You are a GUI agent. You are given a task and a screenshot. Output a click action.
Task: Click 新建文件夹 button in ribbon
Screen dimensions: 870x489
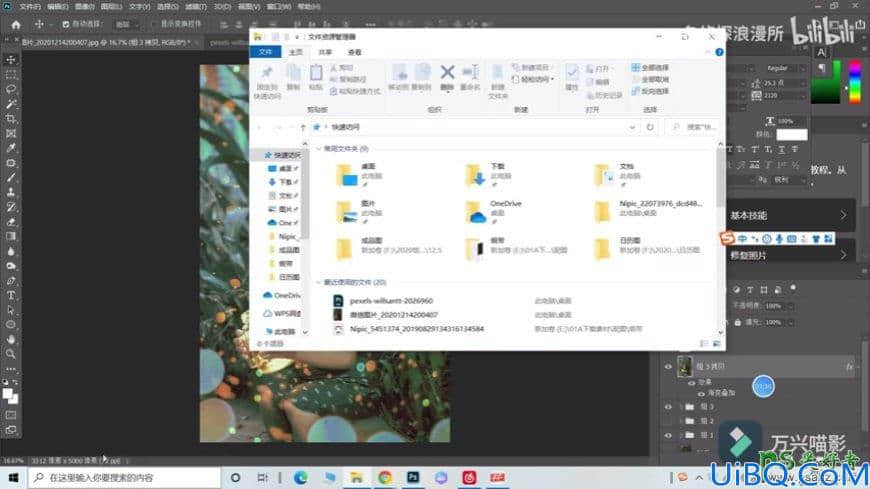click(x=498, y=81)
